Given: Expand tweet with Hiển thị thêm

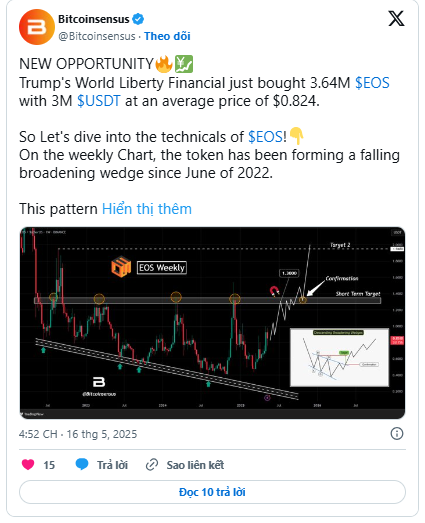Looking at the screenshot, I should pos(147,209).
